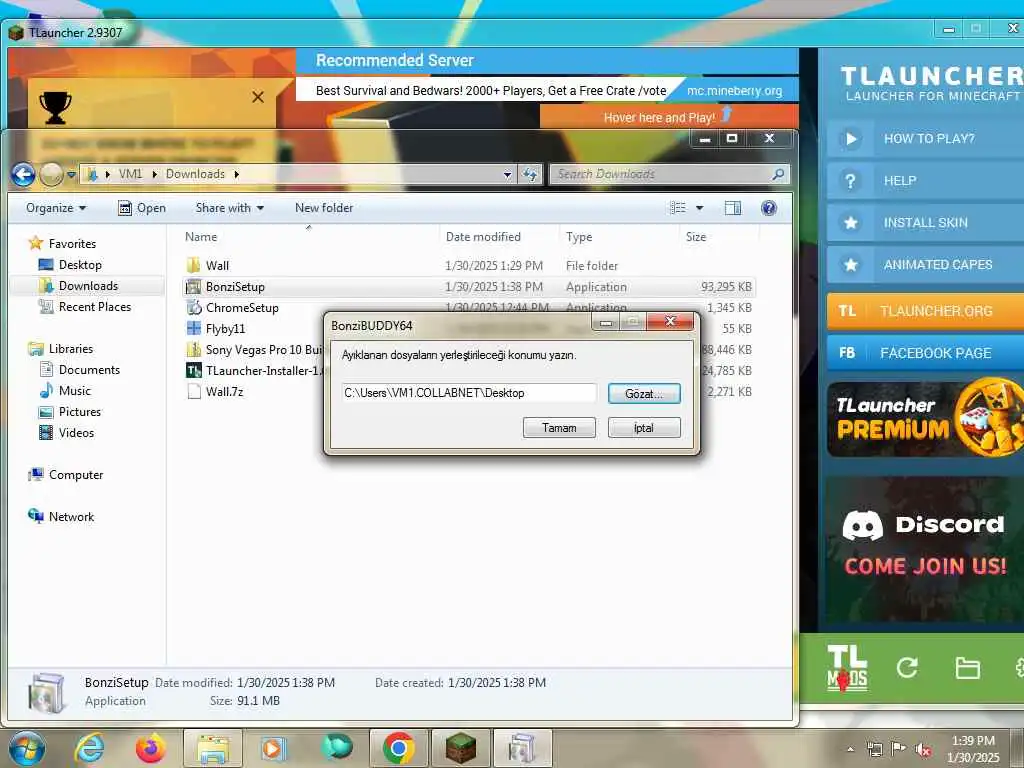Open Google Chrome from the taskbar
This screenshot has height=768, width=1024.
coord(399,748)
